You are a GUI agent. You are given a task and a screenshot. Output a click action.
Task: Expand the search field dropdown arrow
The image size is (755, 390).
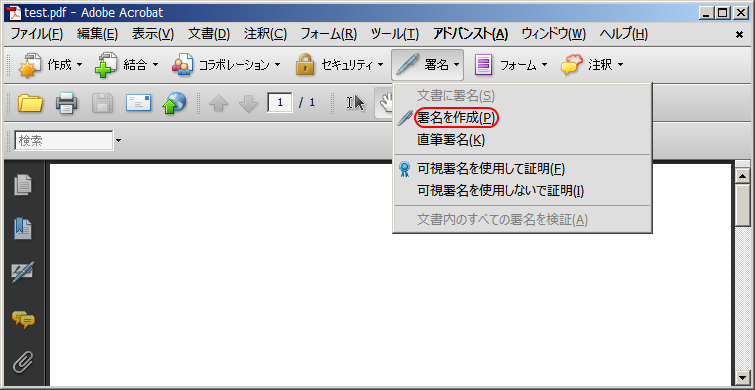point(118,141)
